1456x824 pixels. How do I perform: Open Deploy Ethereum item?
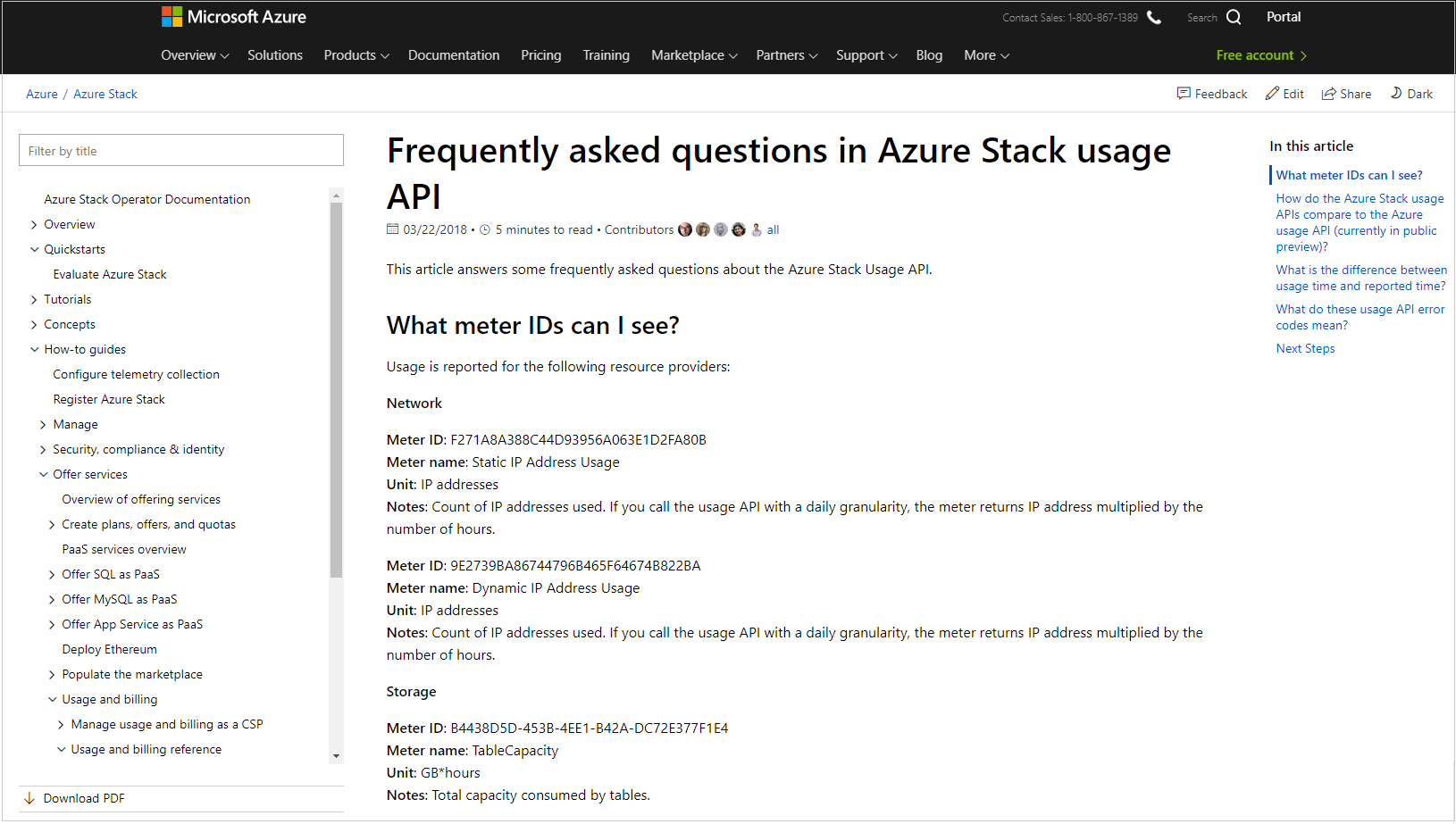(109, 649)
